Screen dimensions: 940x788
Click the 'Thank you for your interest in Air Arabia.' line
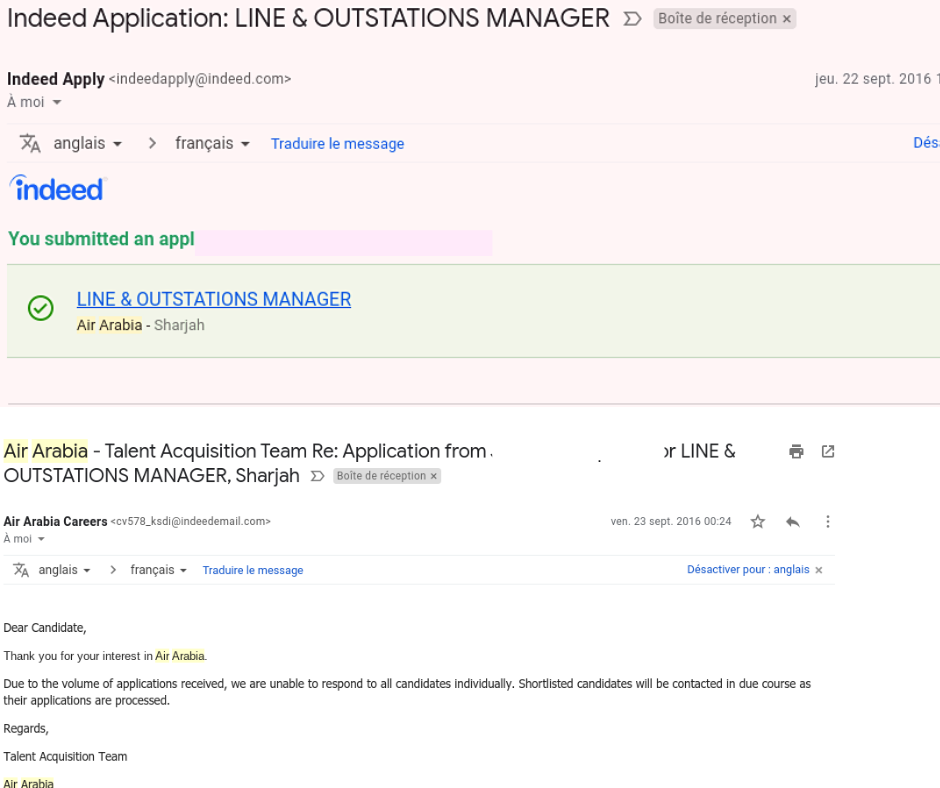click(x=106, y=656)
